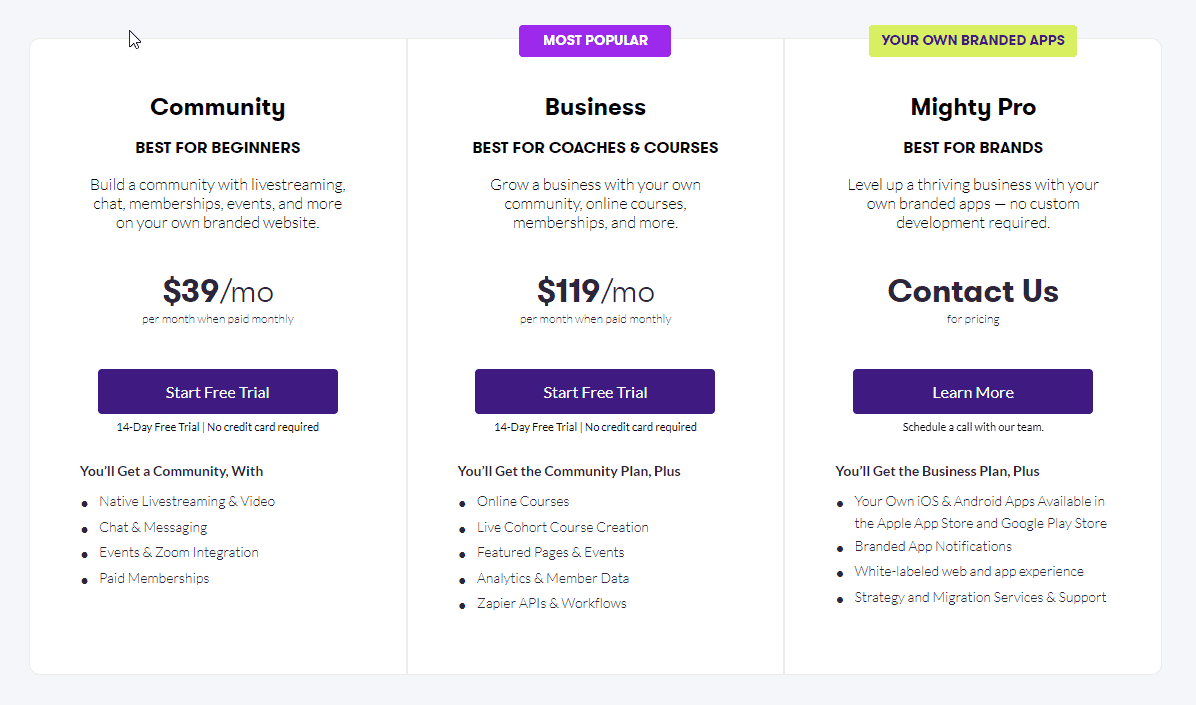This screenshot has height=705, width=1196.
Task: Click BEST FOR COACHES & COURSES subtitle
Action: coord(595,147)
